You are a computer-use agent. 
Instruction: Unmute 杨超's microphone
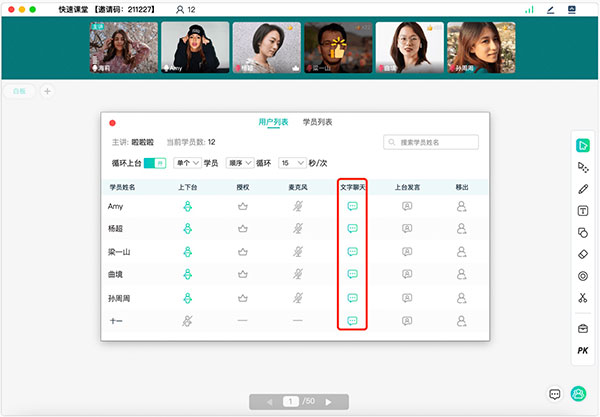(297, 229)
